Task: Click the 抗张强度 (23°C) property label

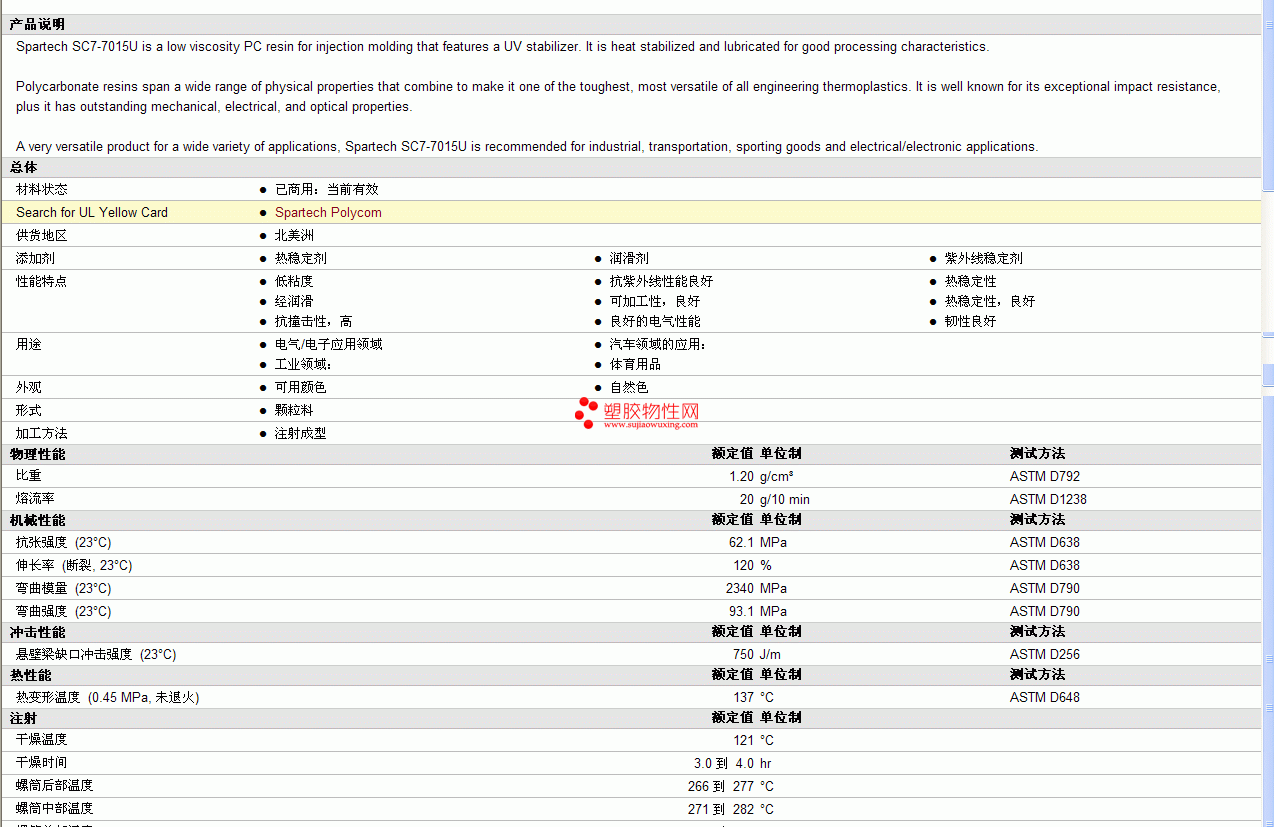Action: tap(64, 542)
